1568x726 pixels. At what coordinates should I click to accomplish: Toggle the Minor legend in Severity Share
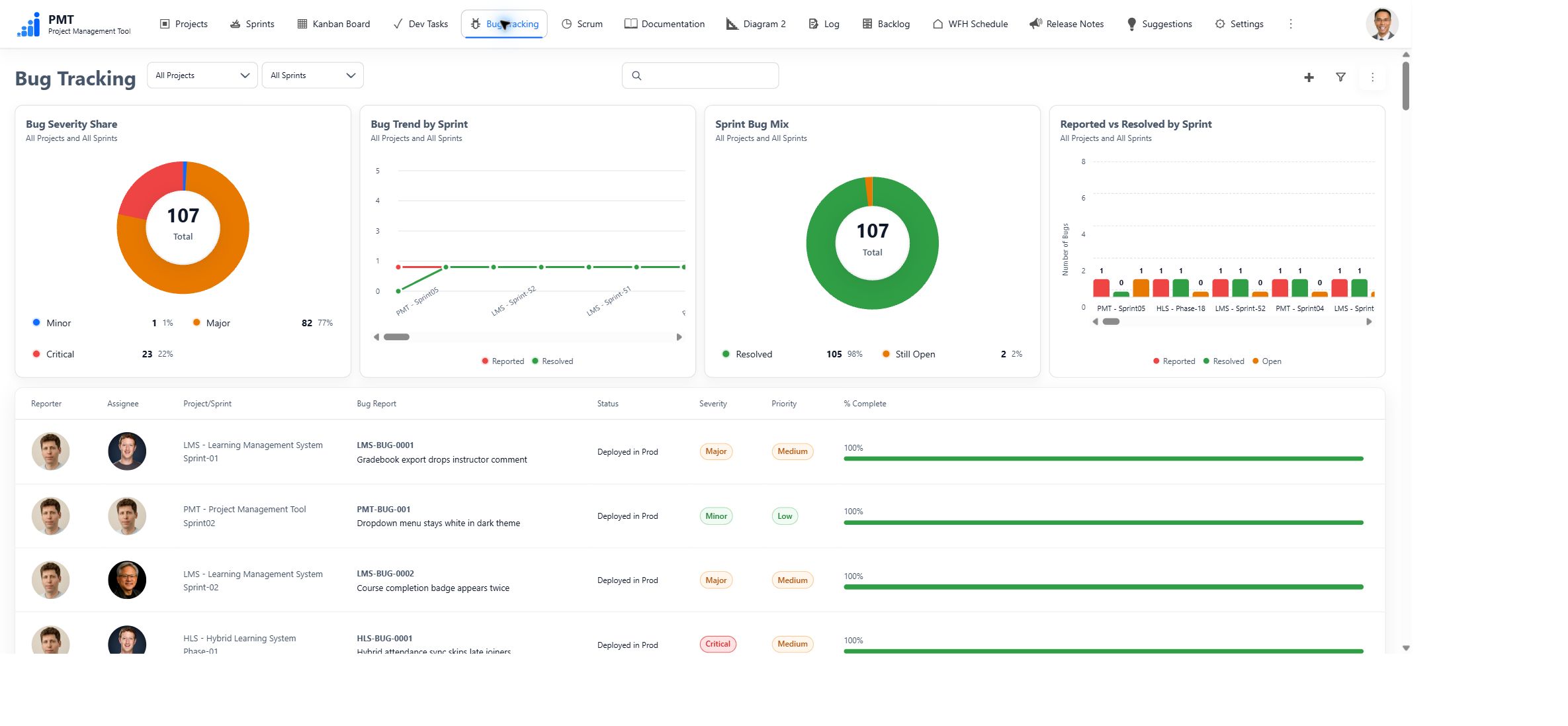click(52, 323)
